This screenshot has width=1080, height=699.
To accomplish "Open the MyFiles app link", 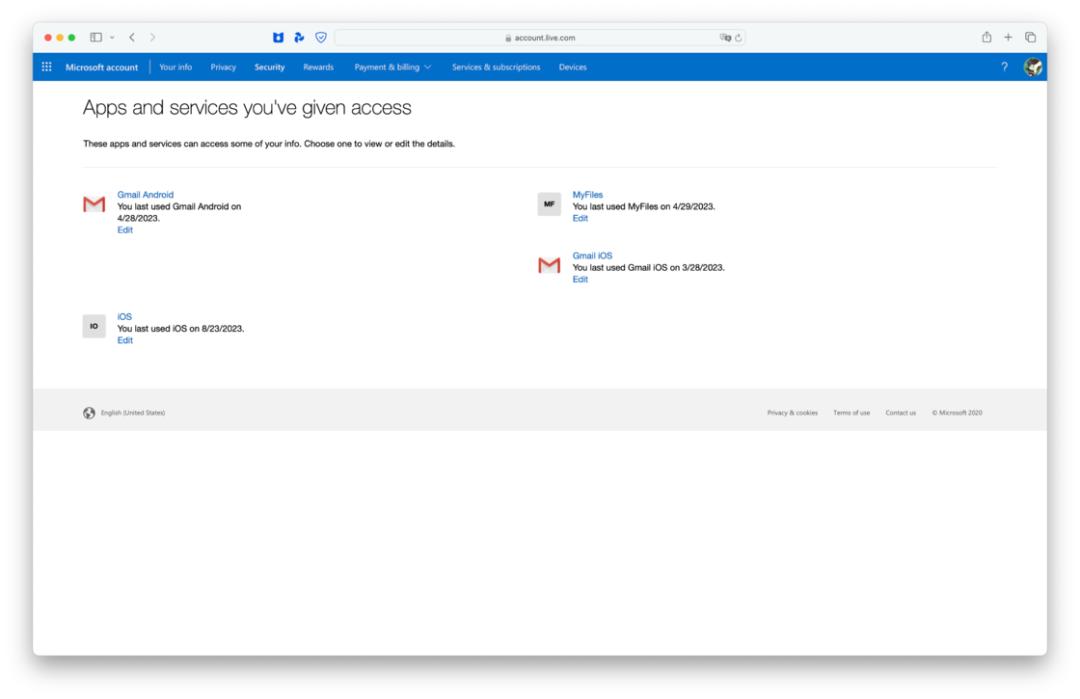I will pyautogui.click(x=587, y=195).
